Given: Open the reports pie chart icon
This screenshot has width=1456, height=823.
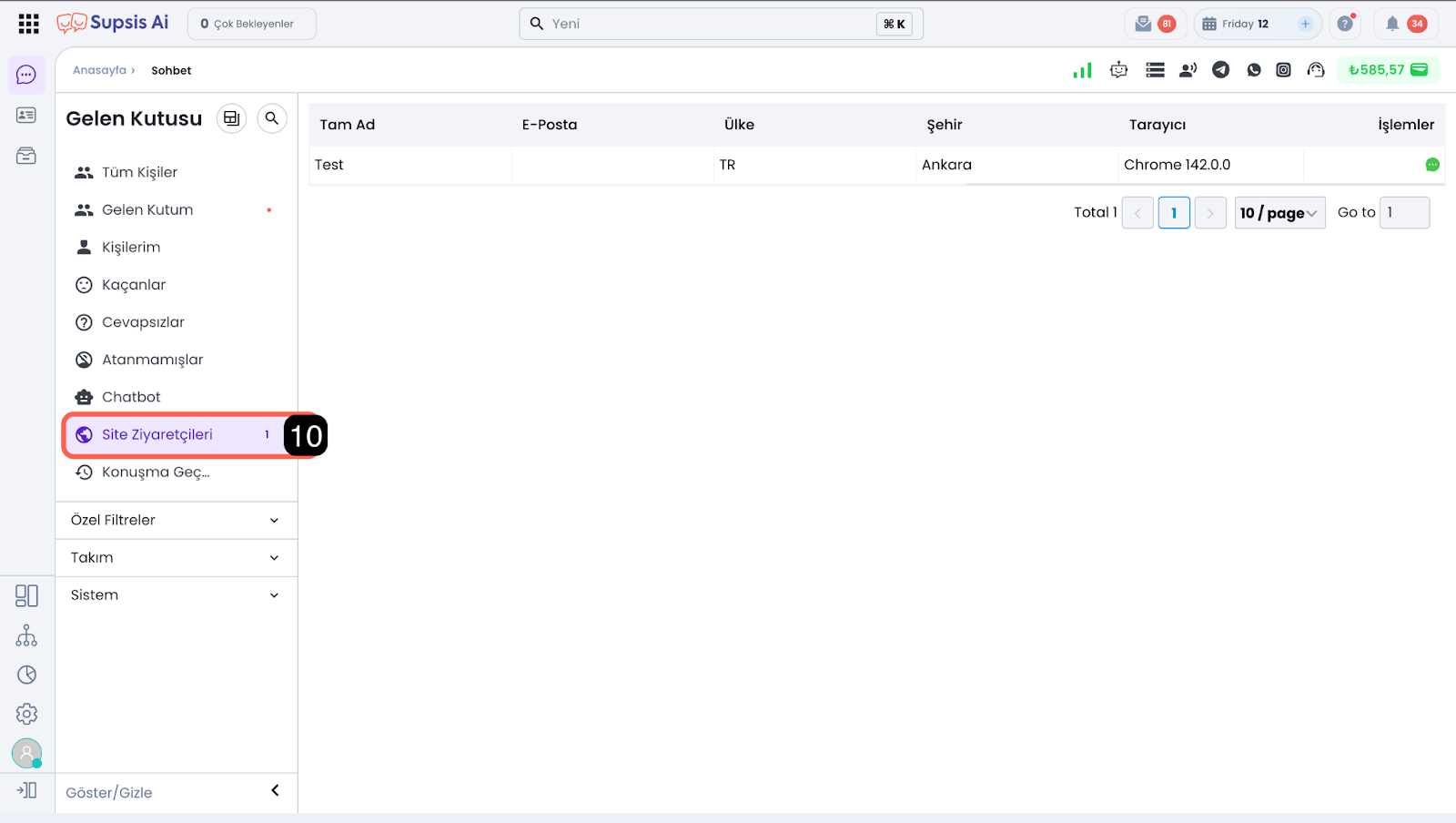Looking at the screenshot, I should (x=26, y=675).
